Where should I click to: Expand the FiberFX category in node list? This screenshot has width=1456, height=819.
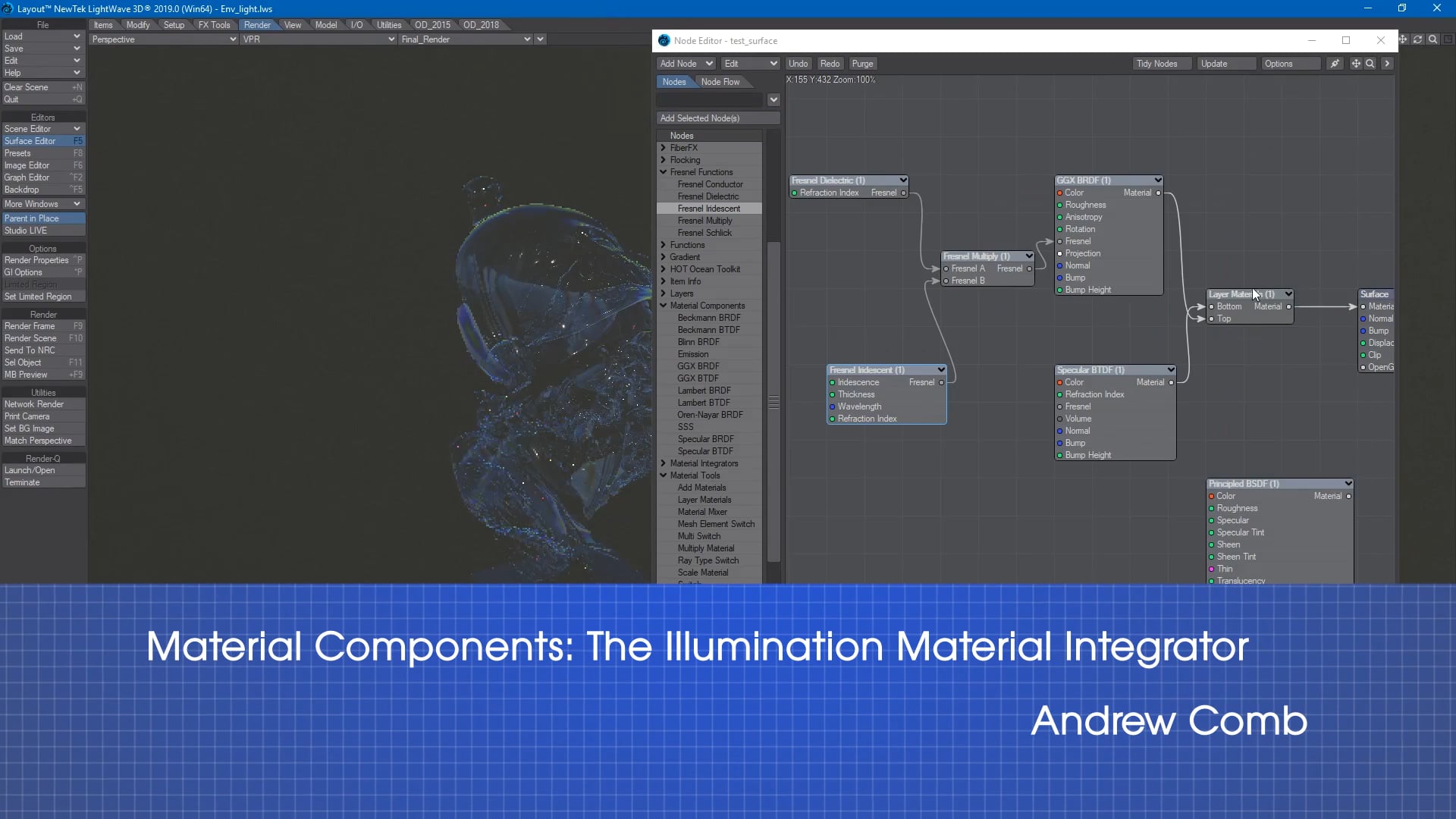(x=664, y=148)
